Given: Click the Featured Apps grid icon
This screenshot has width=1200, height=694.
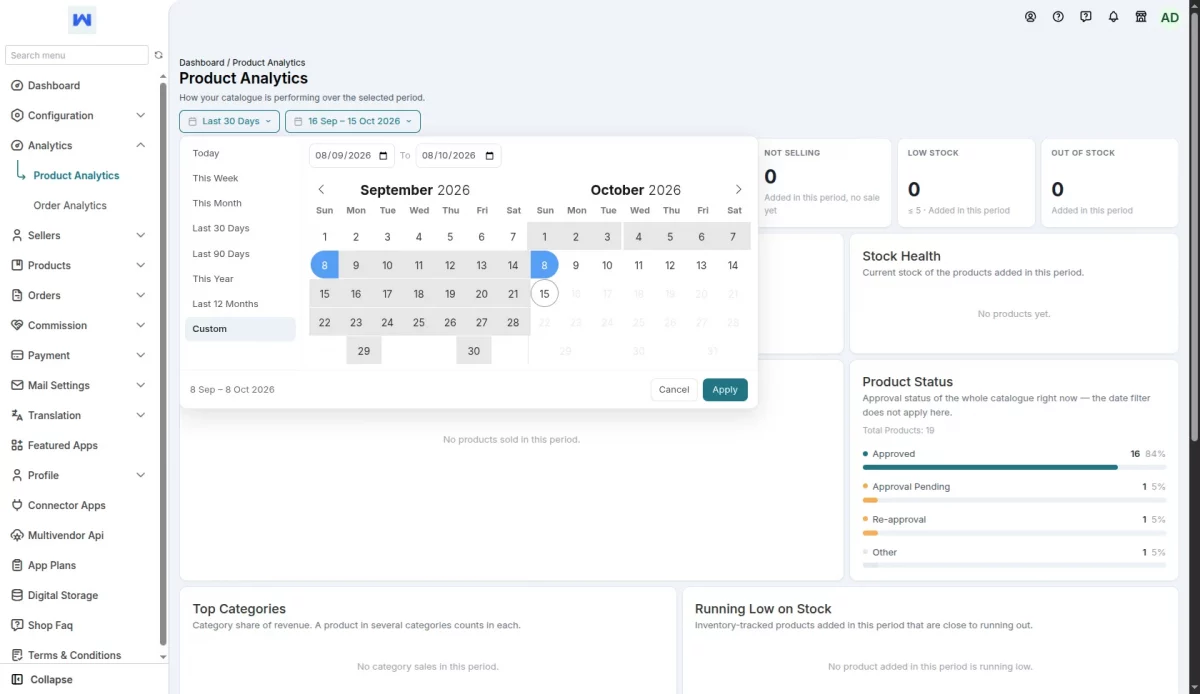Looking at the screenshot, I should pyautogui.click(x=17, y=446).
